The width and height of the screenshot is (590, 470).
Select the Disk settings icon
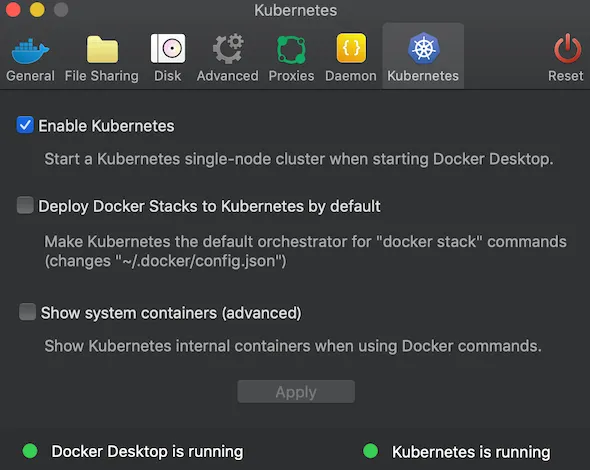click(x=168, y=49)
